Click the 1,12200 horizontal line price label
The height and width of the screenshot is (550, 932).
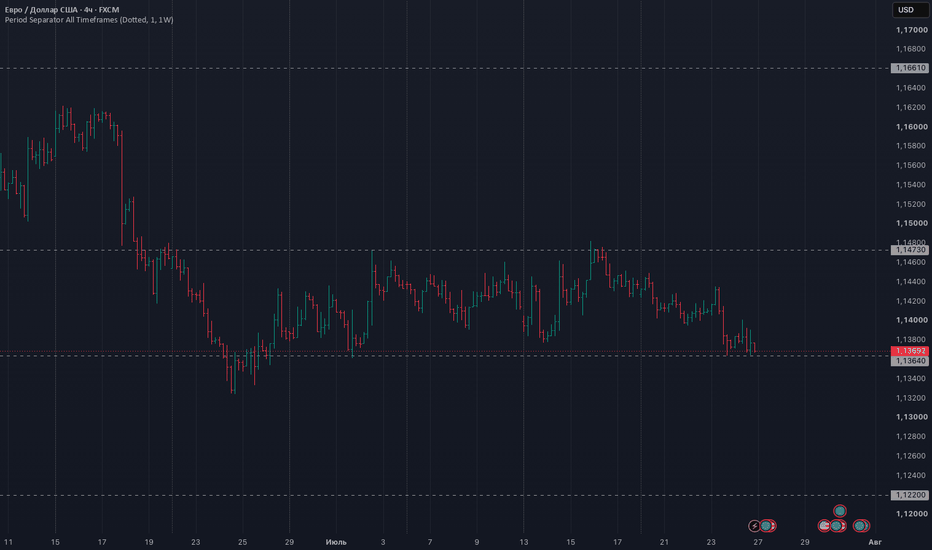pos(909,495)
